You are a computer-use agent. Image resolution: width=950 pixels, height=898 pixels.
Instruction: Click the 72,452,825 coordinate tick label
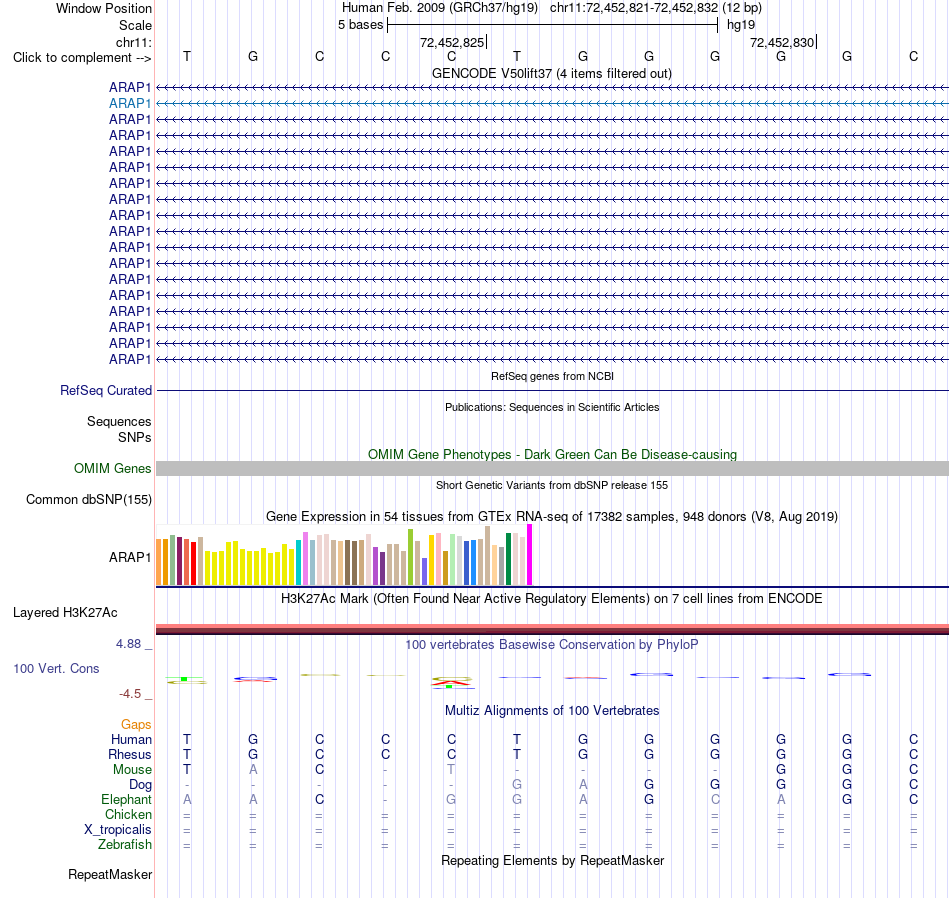click(452, 42)
